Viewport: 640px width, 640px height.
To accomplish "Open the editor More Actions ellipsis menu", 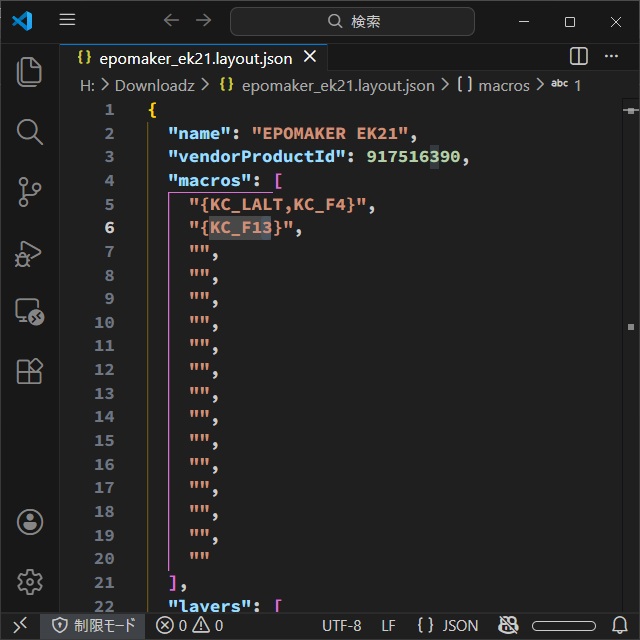I will [612, 57].
